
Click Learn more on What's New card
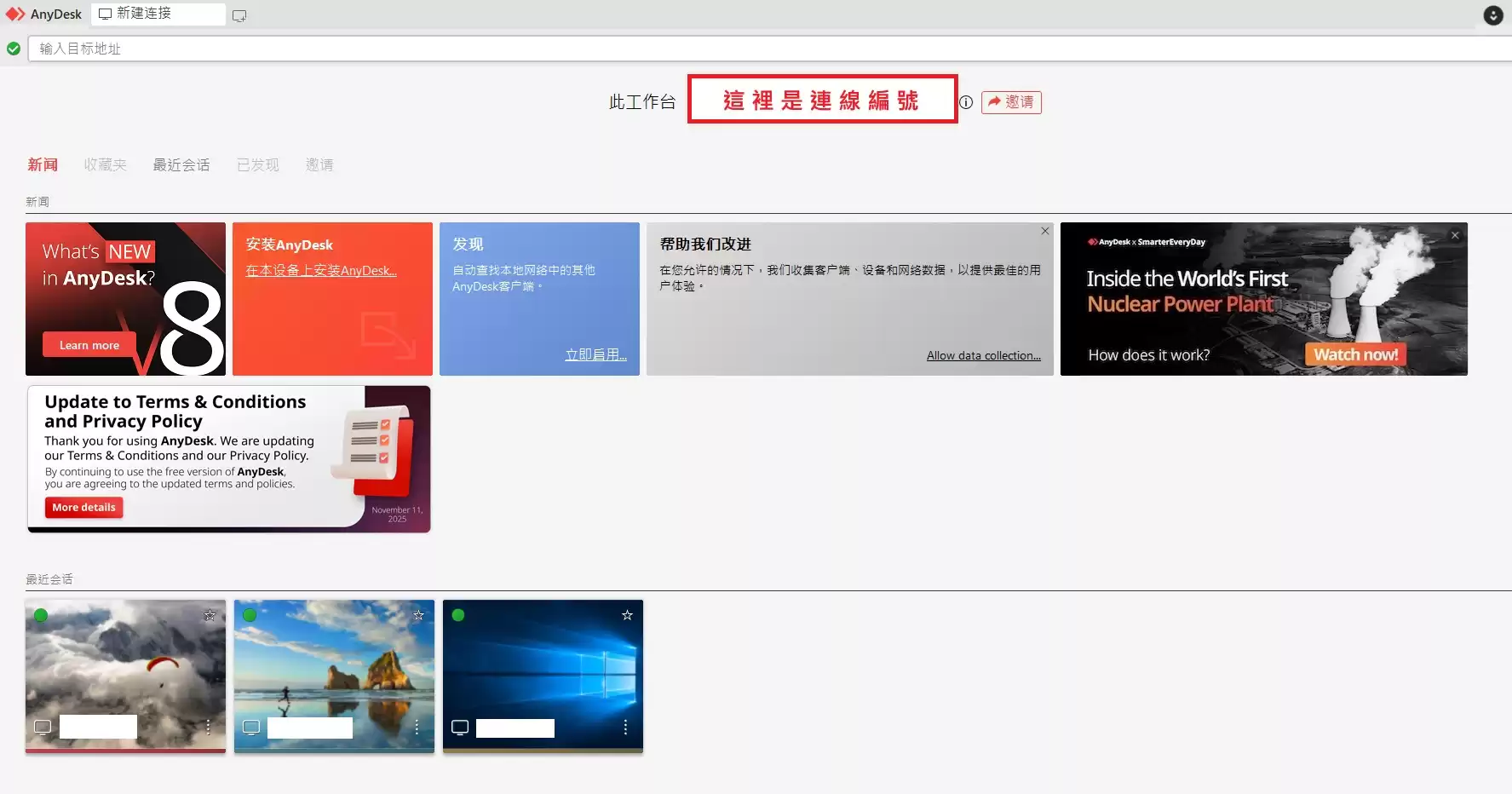[x=89, y=345]
